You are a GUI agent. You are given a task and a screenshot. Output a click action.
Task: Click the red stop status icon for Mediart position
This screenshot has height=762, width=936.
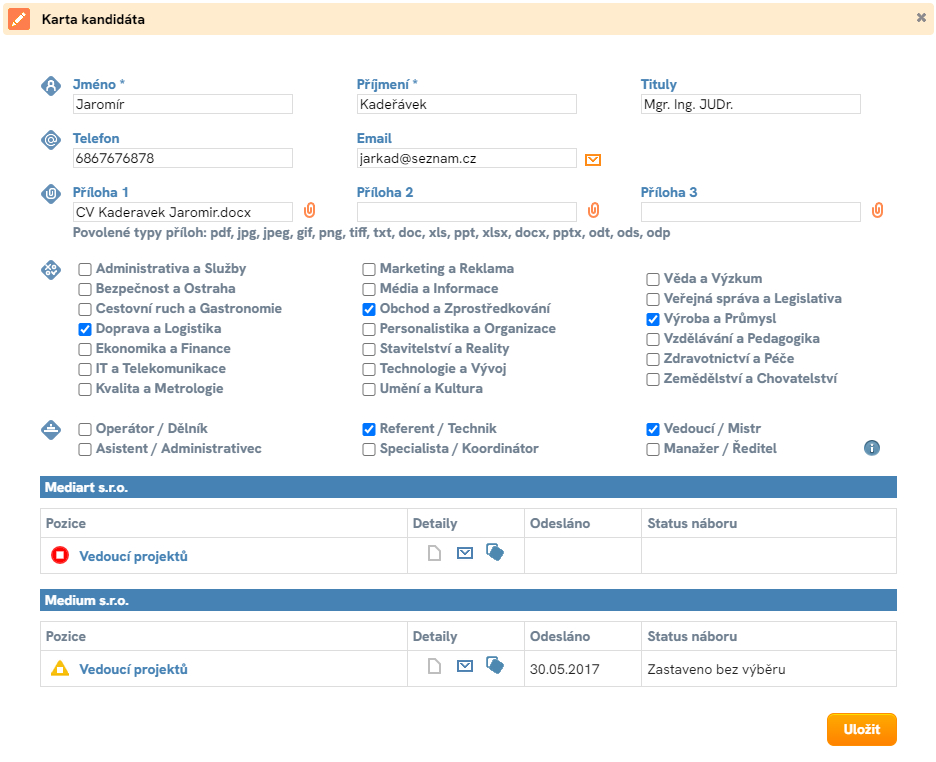click(x=59, y=555)
